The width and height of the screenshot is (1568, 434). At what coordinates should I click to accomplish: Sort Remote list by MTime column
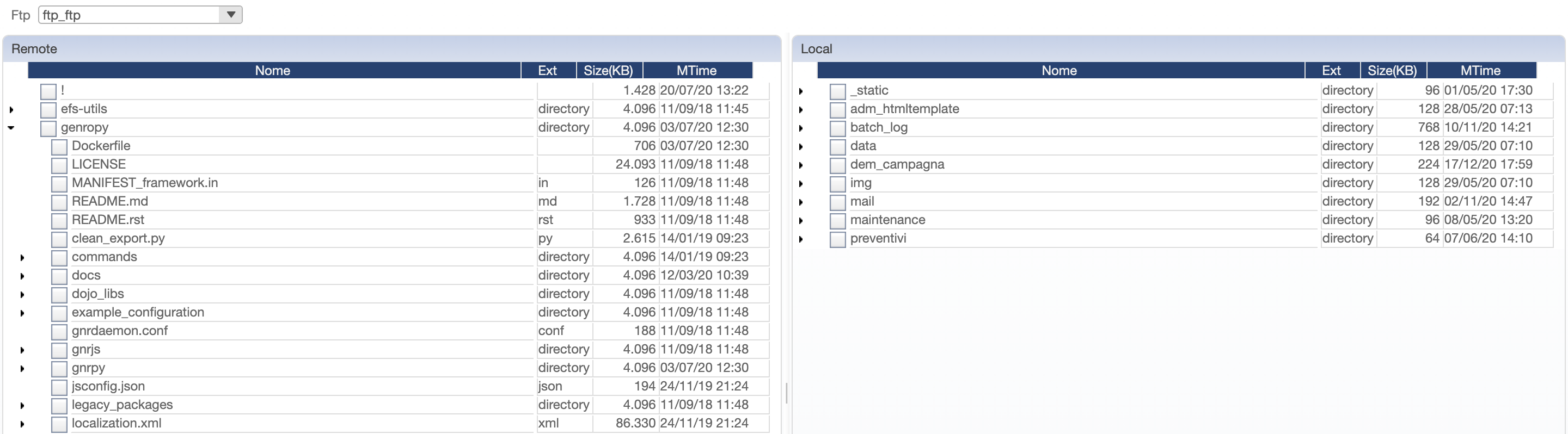(697, 71)
